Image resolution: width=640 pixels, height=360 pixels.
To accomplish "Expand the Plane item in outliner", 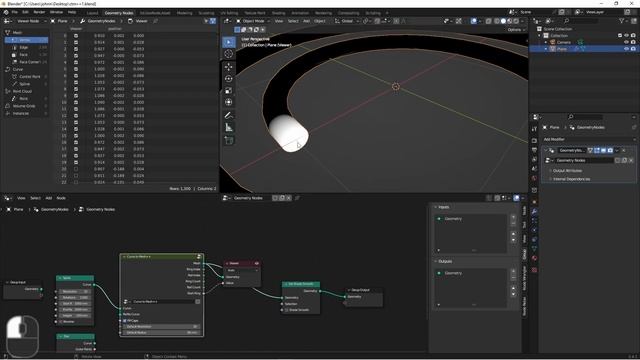I will point(546,49).
